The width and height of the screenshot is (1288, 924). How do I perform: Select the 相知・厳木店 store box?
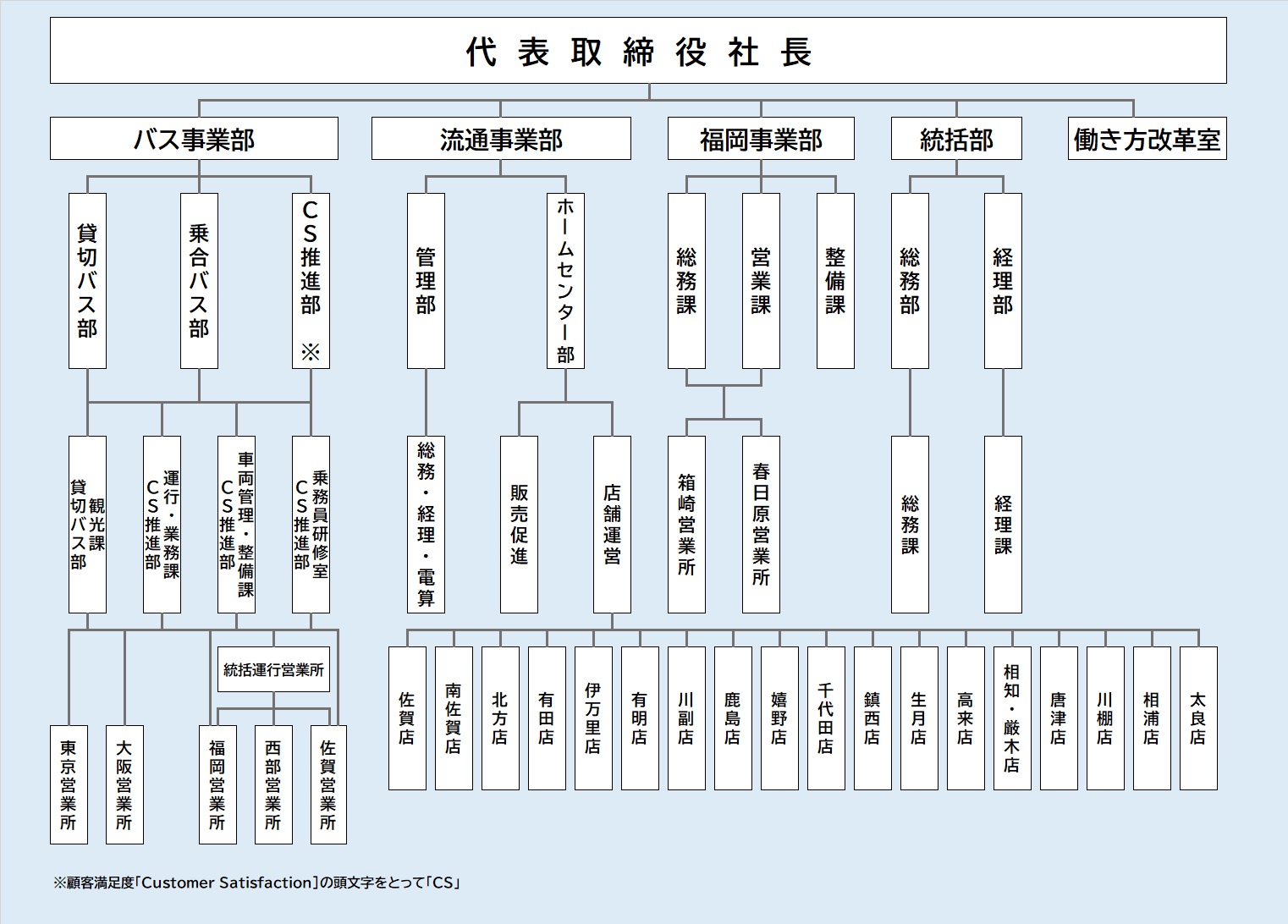pos(1012,718)
